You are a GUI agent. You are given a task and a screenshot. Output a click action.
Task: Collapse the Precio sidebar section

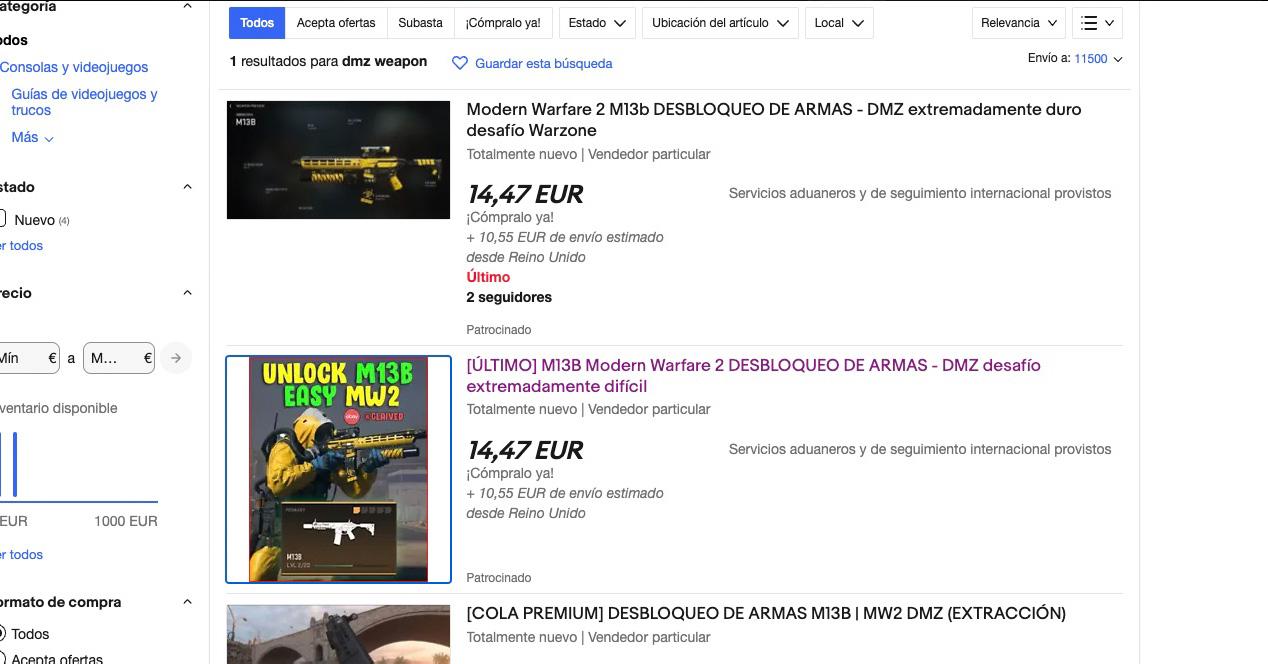tap(187, 293)
